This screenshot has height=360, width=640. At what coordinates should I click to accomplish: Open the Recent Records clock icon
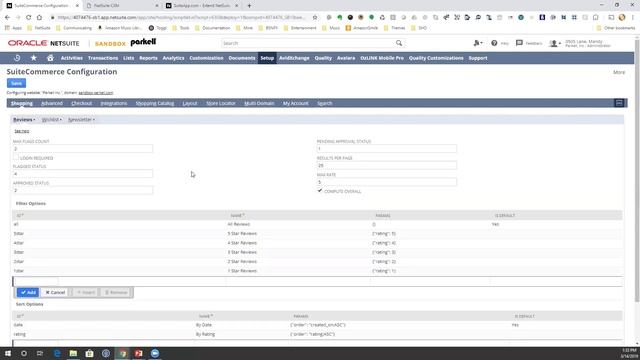click(x=17, y=58)
